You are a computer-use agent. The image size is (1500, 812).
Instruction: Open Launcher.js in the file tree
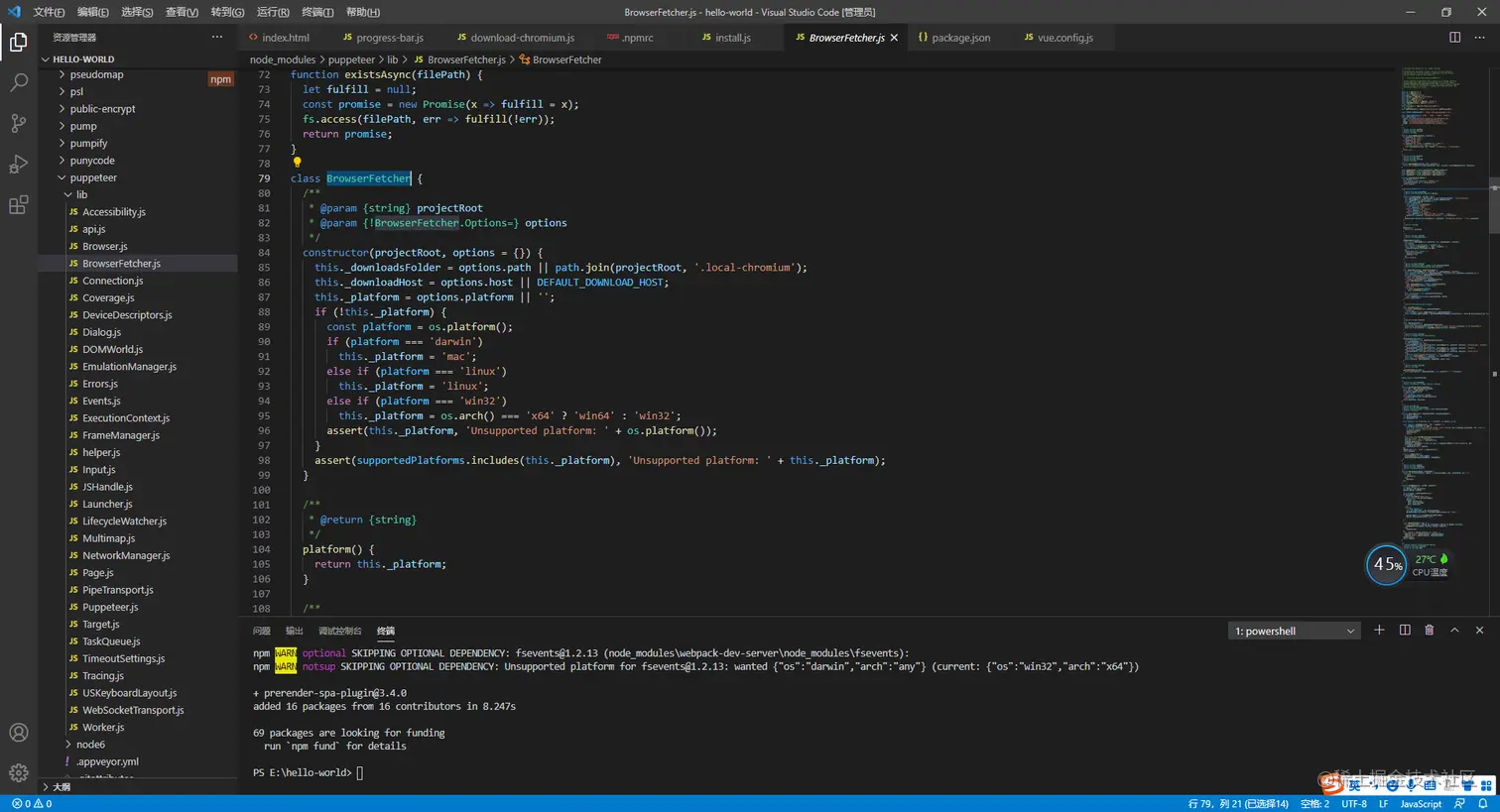coord(107,505)
